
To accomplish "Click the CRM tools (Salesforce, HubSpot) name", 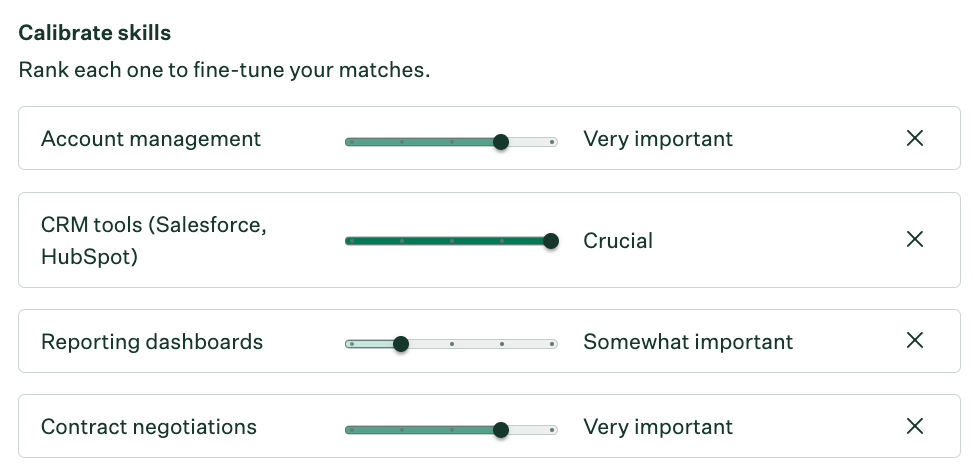I will tap(154, 240).
